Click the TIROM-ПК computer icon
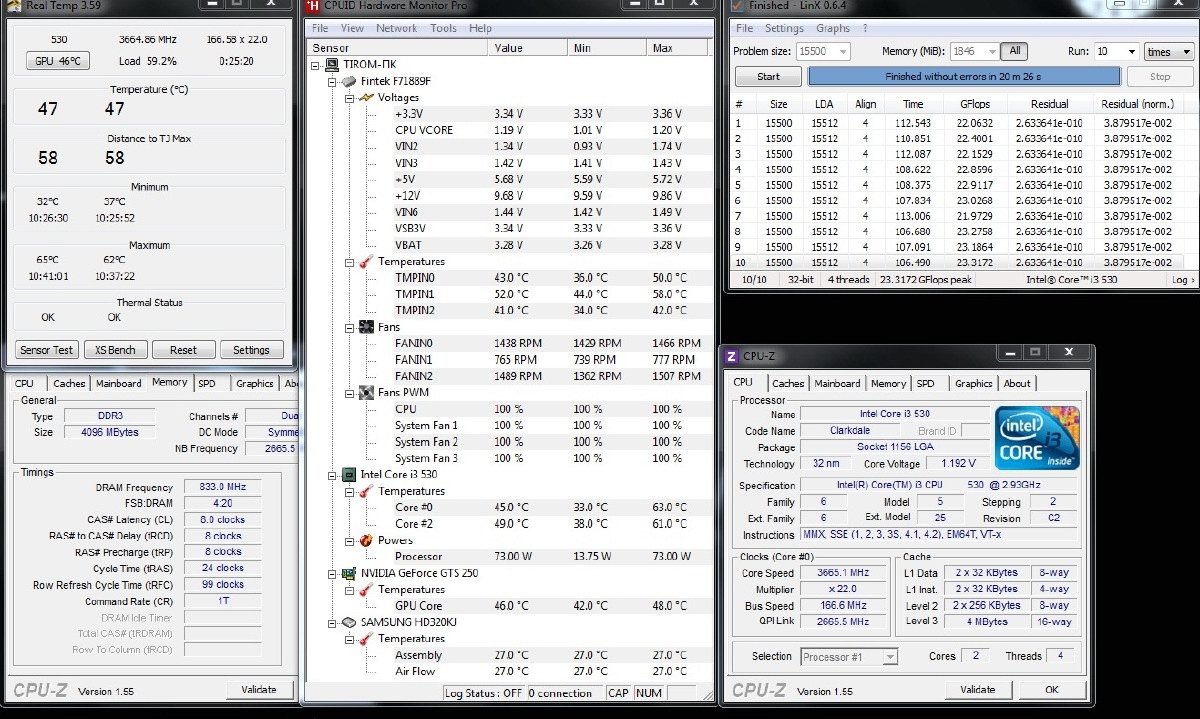The image size is (1200, 719). point(332,65)
